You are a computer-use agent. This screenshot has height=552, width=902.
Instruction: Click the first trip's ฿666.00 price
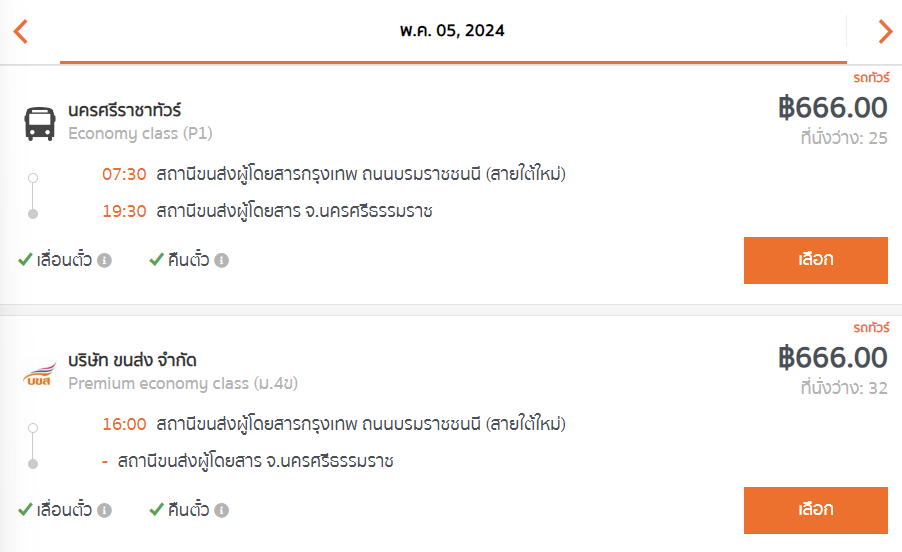click(x=832, y=108)
